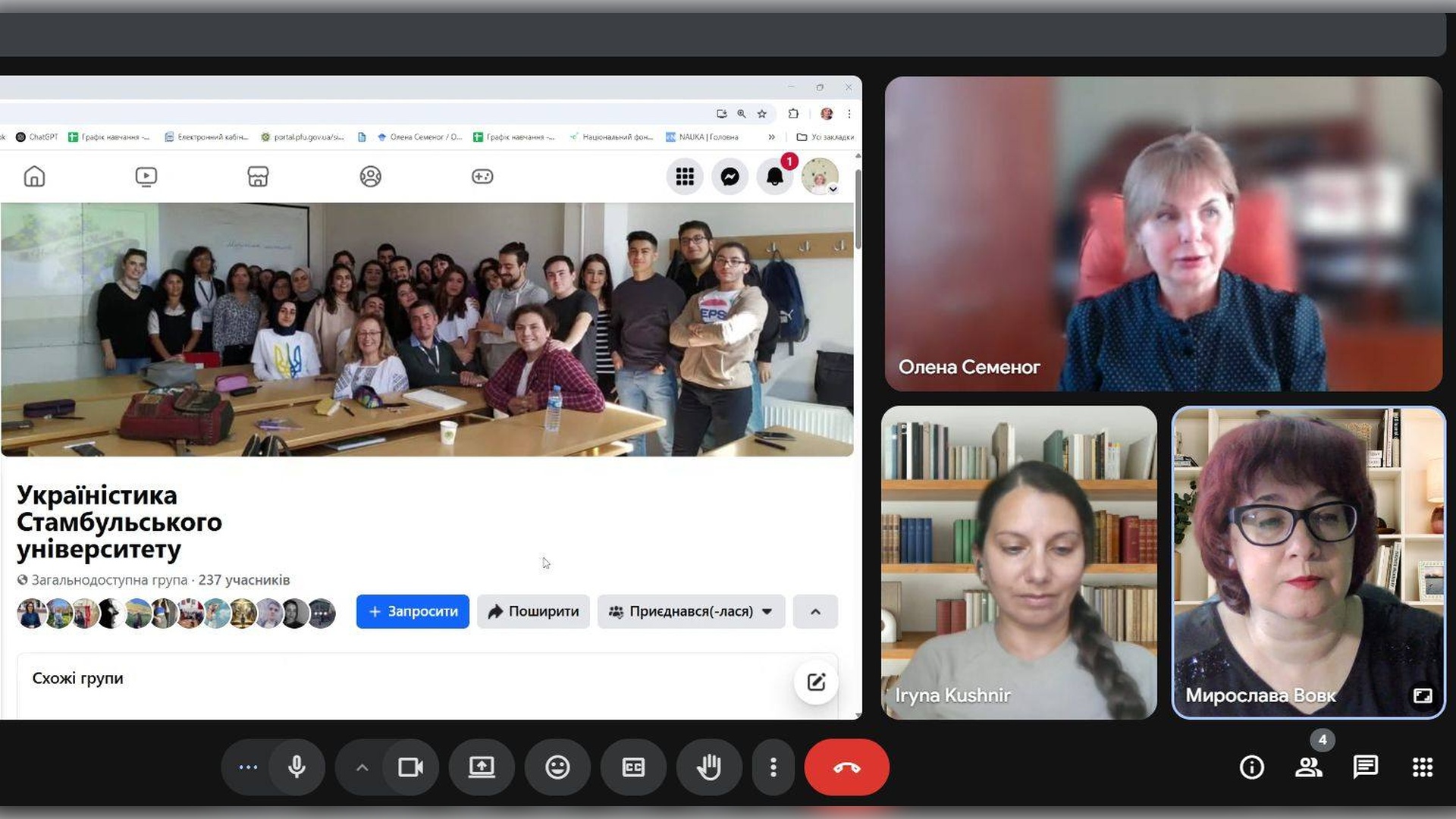Open the Meet activities grid icon

pyautogui.click(x=1423, y=767)
